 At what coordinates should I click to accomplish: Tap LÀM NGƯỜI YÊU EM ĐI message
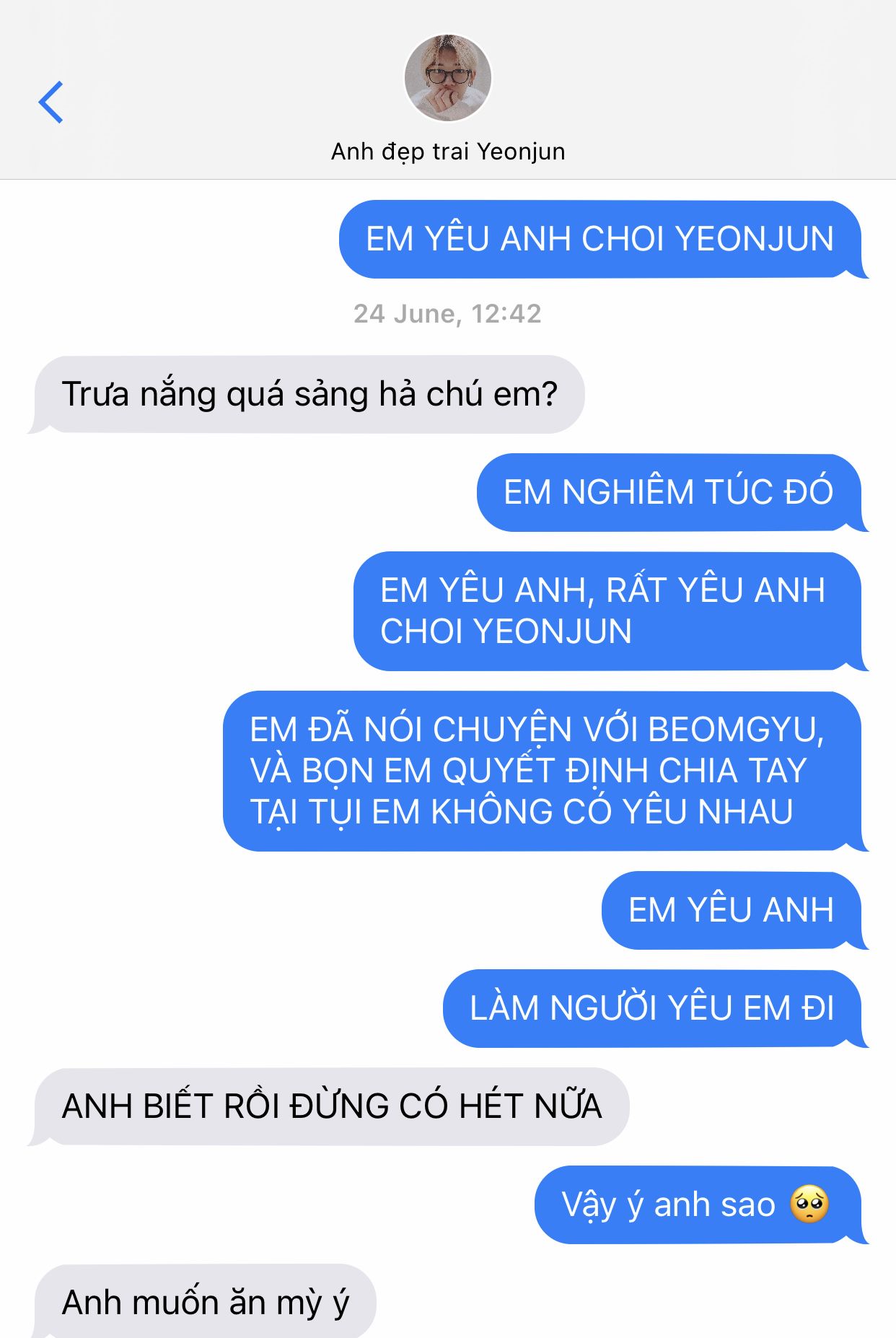tap(655, 1009)
